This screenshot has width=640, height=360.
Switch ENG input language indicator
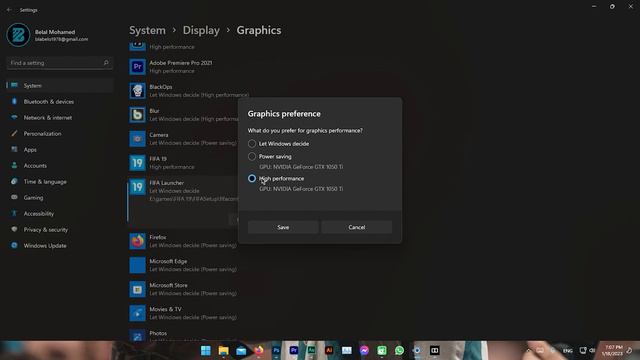568,351
